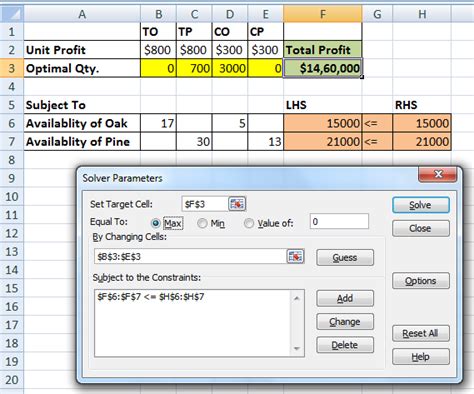
Task: Click the Set Target Cell range selector icon
Action: (237, 204)
